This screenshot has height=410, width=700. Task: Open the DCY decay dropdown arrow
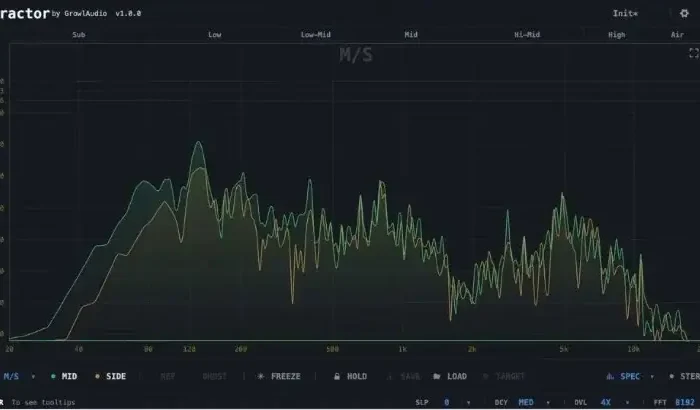pyautogui.click(x=548, y=403)
